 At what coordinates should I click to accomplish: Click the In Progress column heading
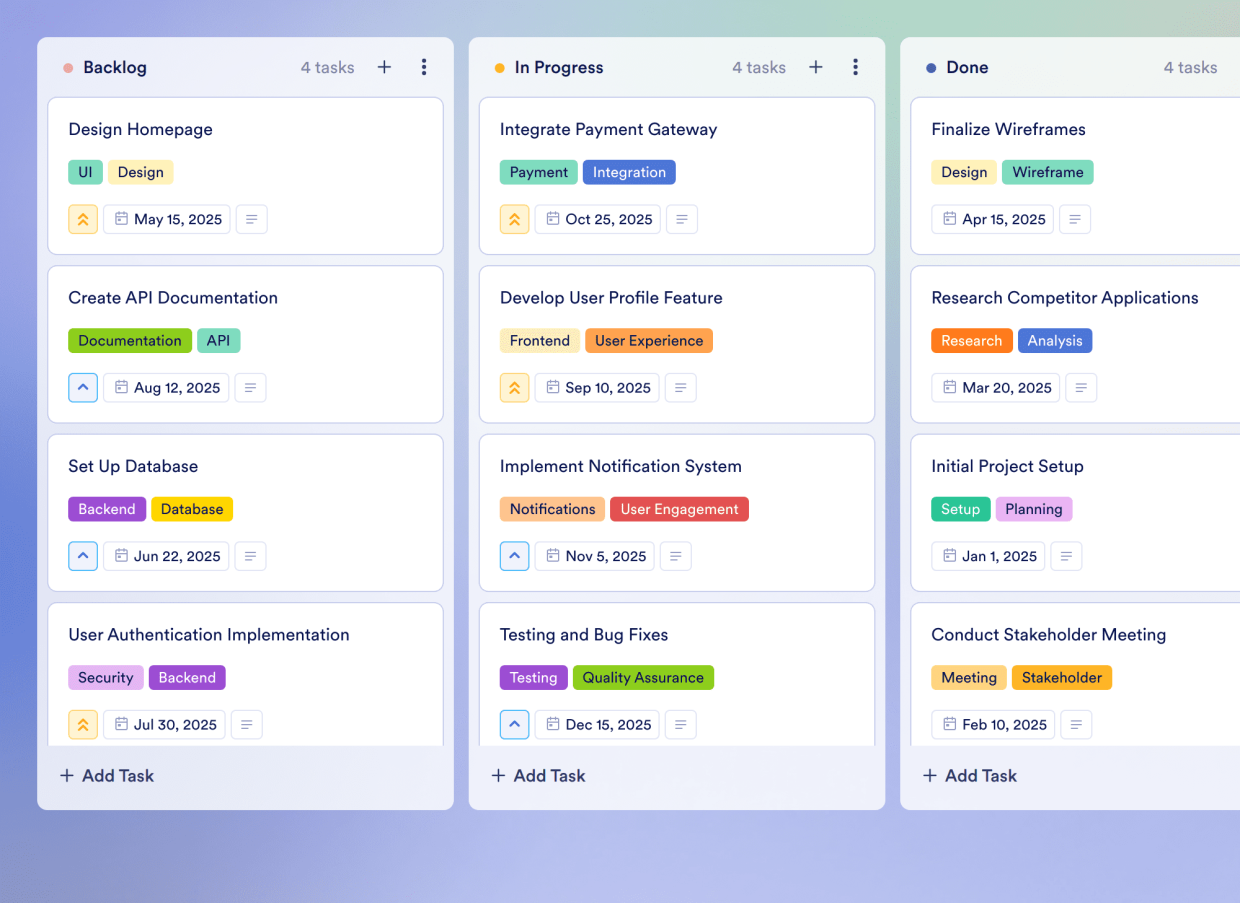tap(559, 67)
